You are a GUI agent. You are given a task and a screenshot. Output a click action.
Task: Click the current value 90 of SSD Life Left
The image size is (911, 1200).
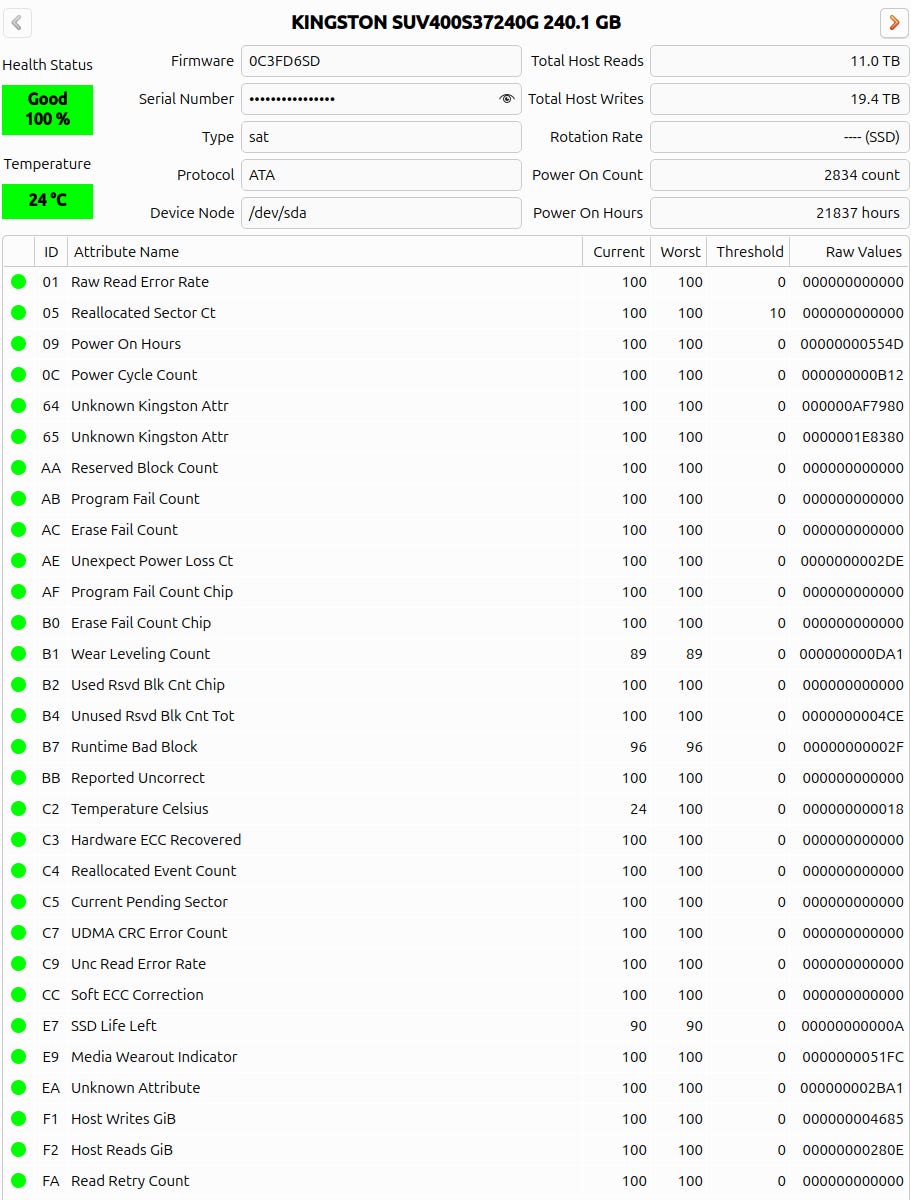click(638, 1026)
